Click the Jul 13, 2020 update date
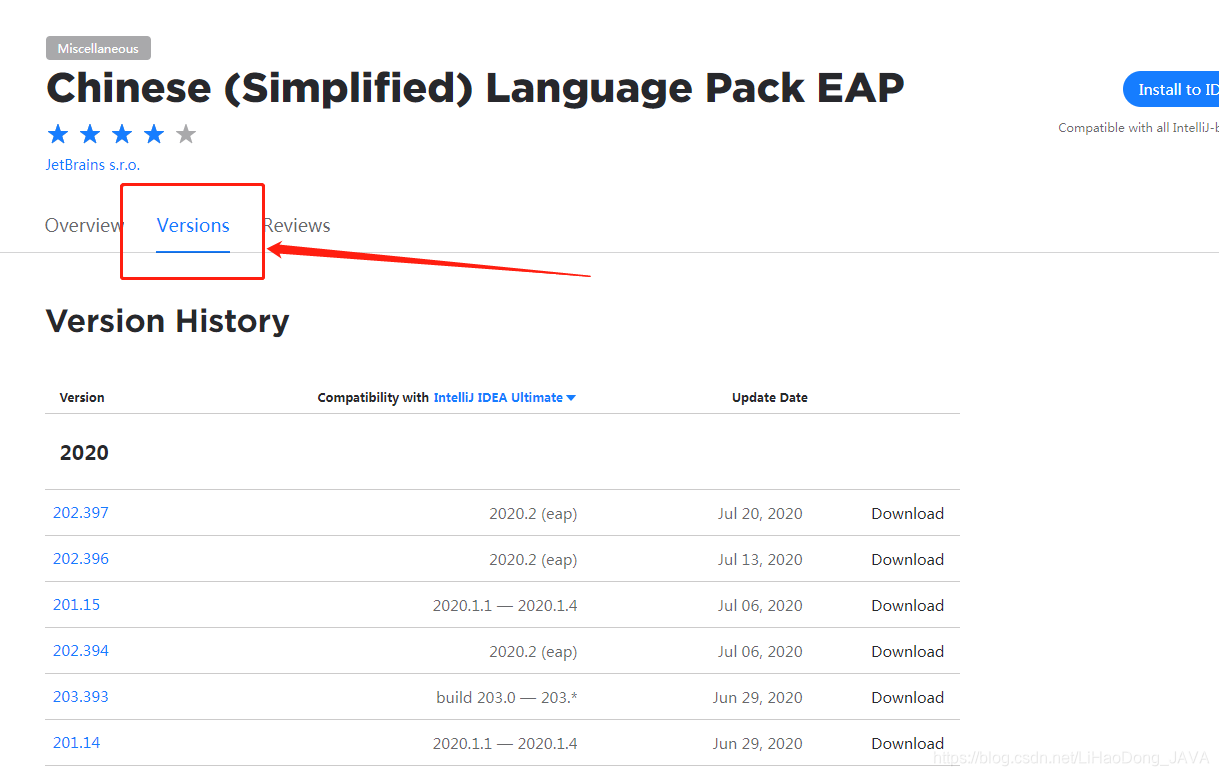The width and height of the screenshot is (1219, 776). coord(760,560)
